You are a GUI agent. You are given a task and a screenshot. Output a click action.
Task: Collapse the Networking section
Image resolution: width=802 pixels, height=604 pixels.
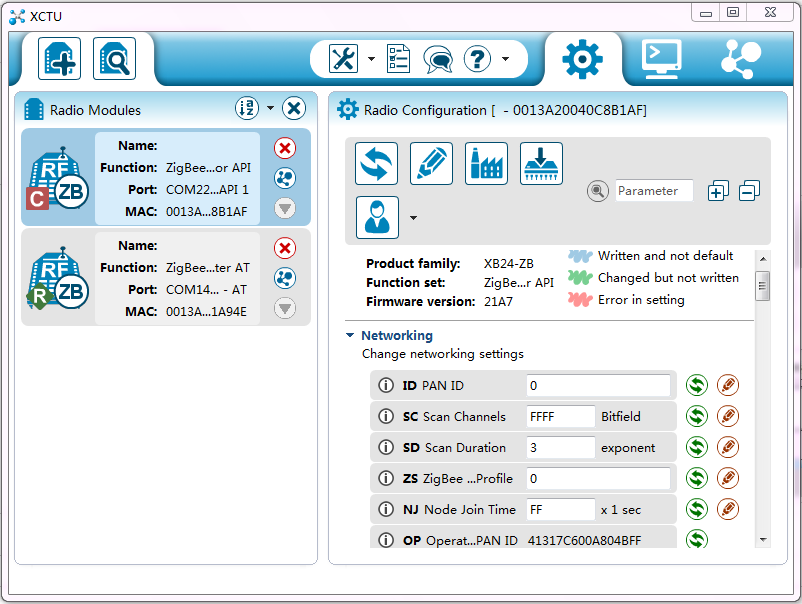coord(350,335)
